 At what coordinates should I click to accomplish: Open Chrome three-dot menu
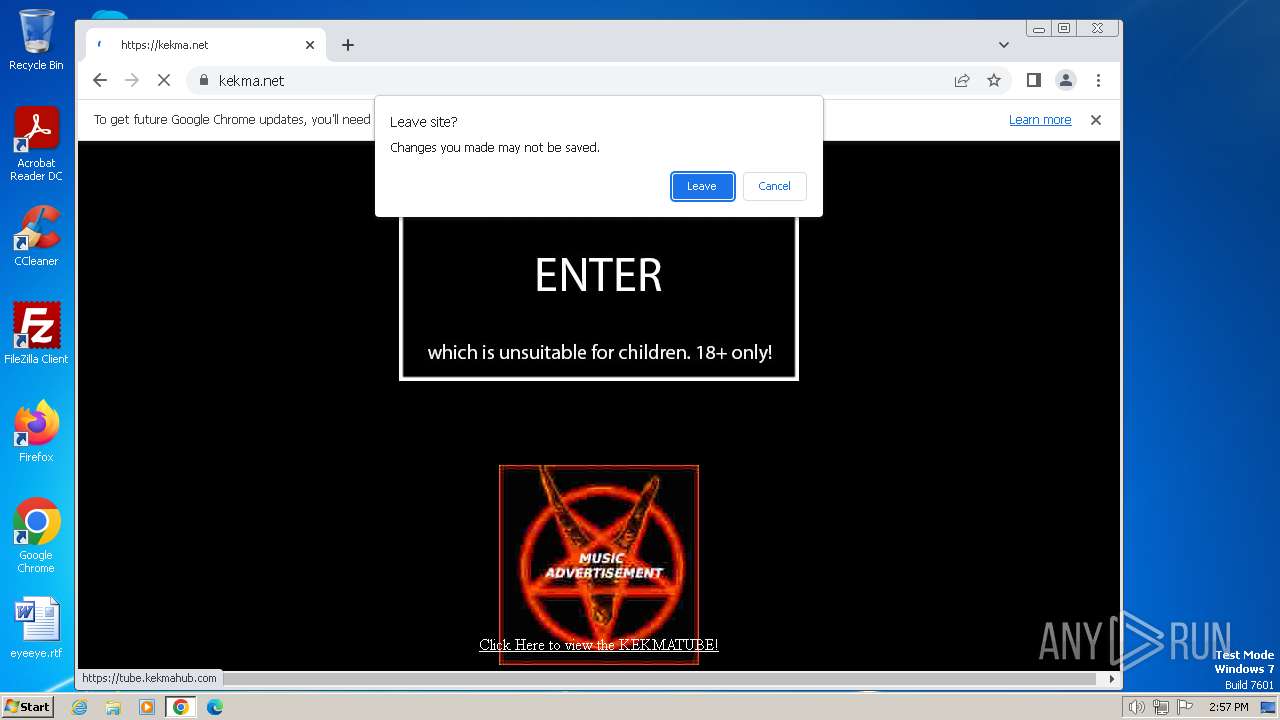coord(1098,80)
